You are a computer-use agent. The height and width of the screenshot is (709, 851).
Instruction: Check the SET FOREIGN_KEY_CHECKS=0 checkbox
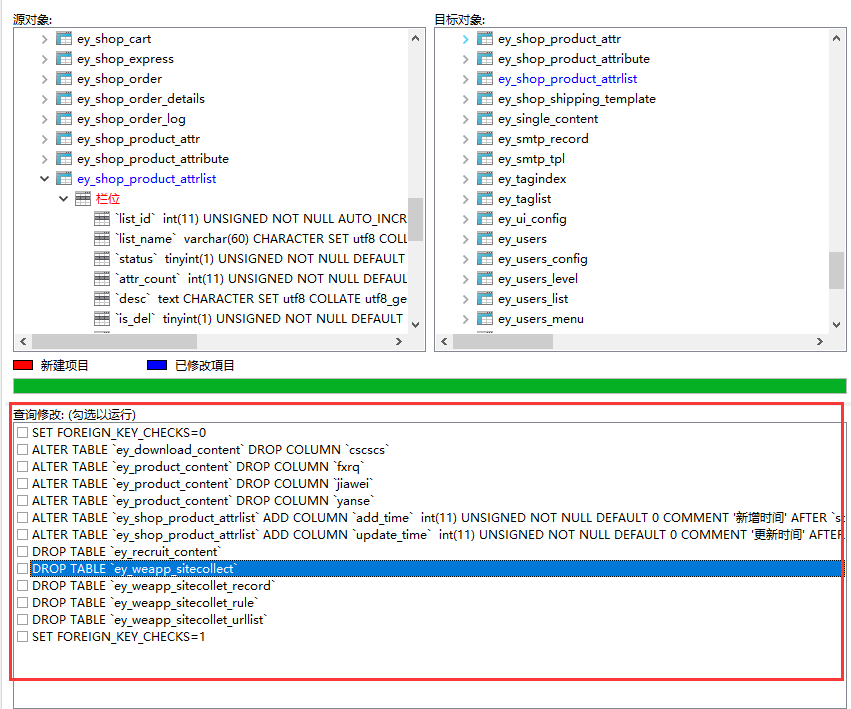22,433
